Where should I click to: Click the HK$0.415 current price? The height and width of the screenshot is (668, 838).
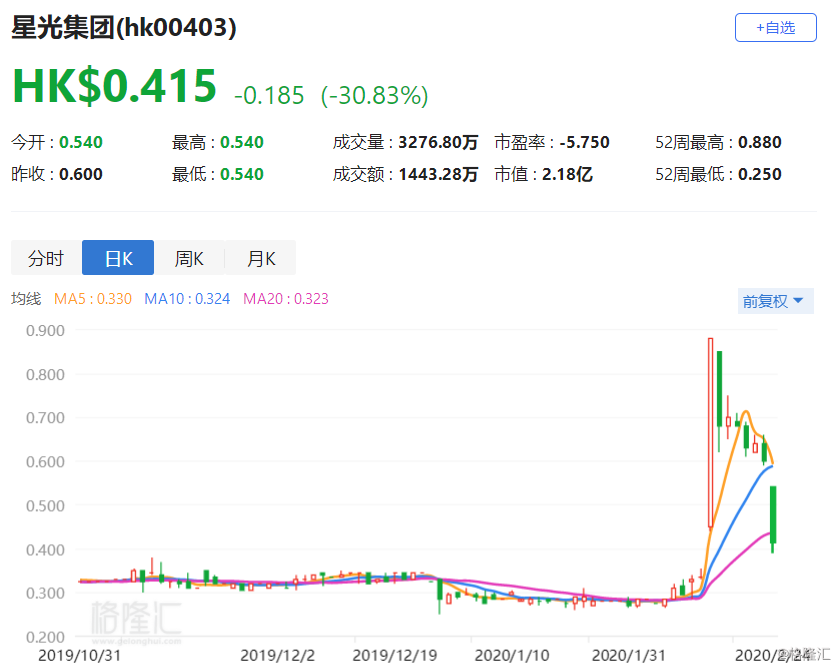tap(114, 87)
